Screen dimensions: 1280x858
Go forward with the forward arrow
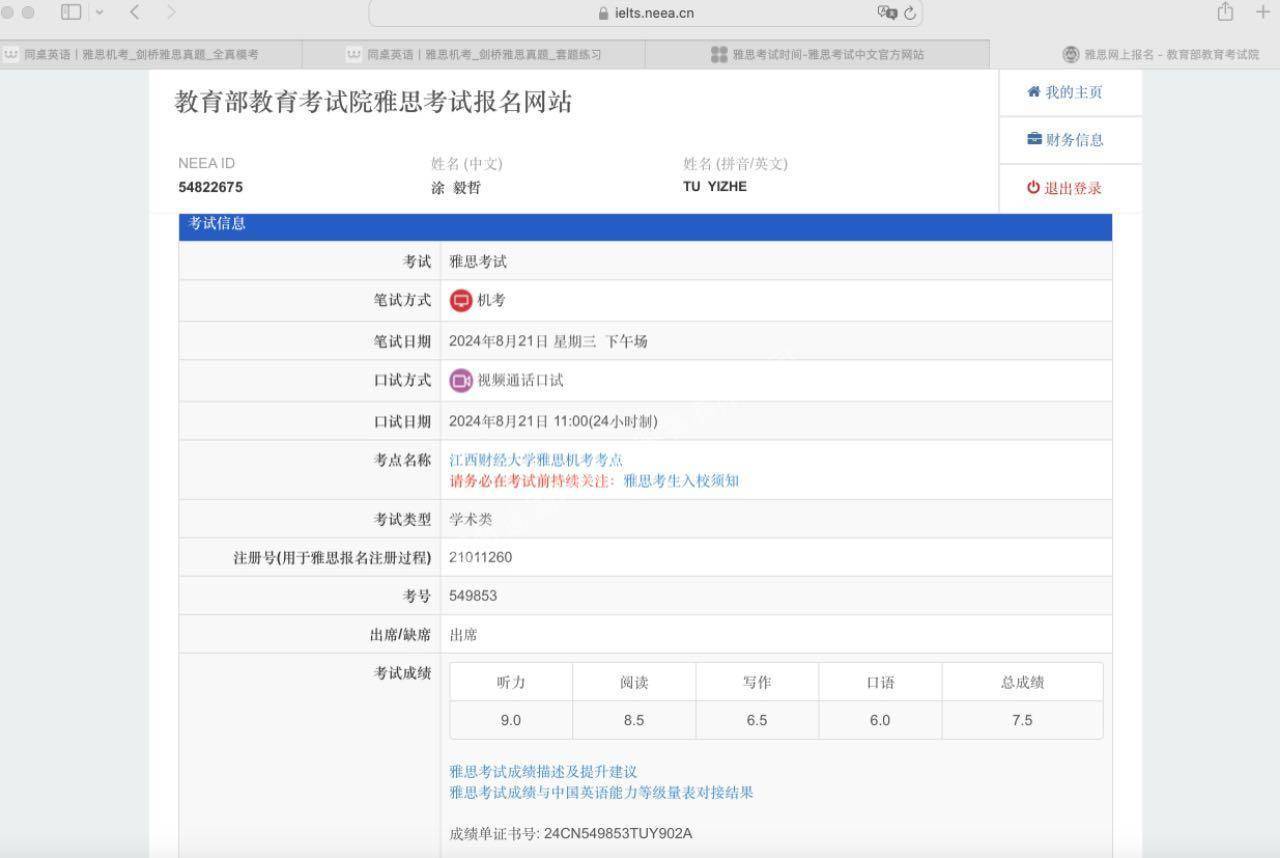(171, 12)
